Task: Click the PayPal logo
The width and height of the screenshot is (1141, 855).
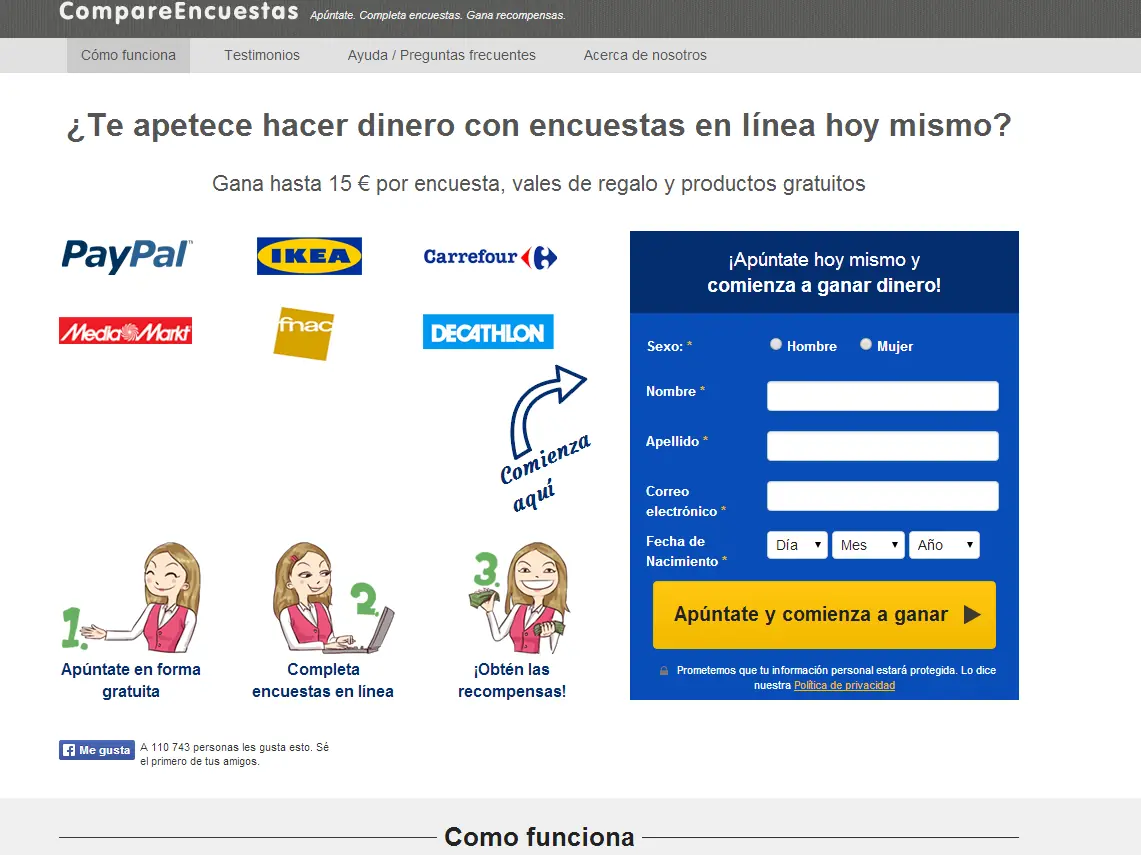Action: click(127, 255)
